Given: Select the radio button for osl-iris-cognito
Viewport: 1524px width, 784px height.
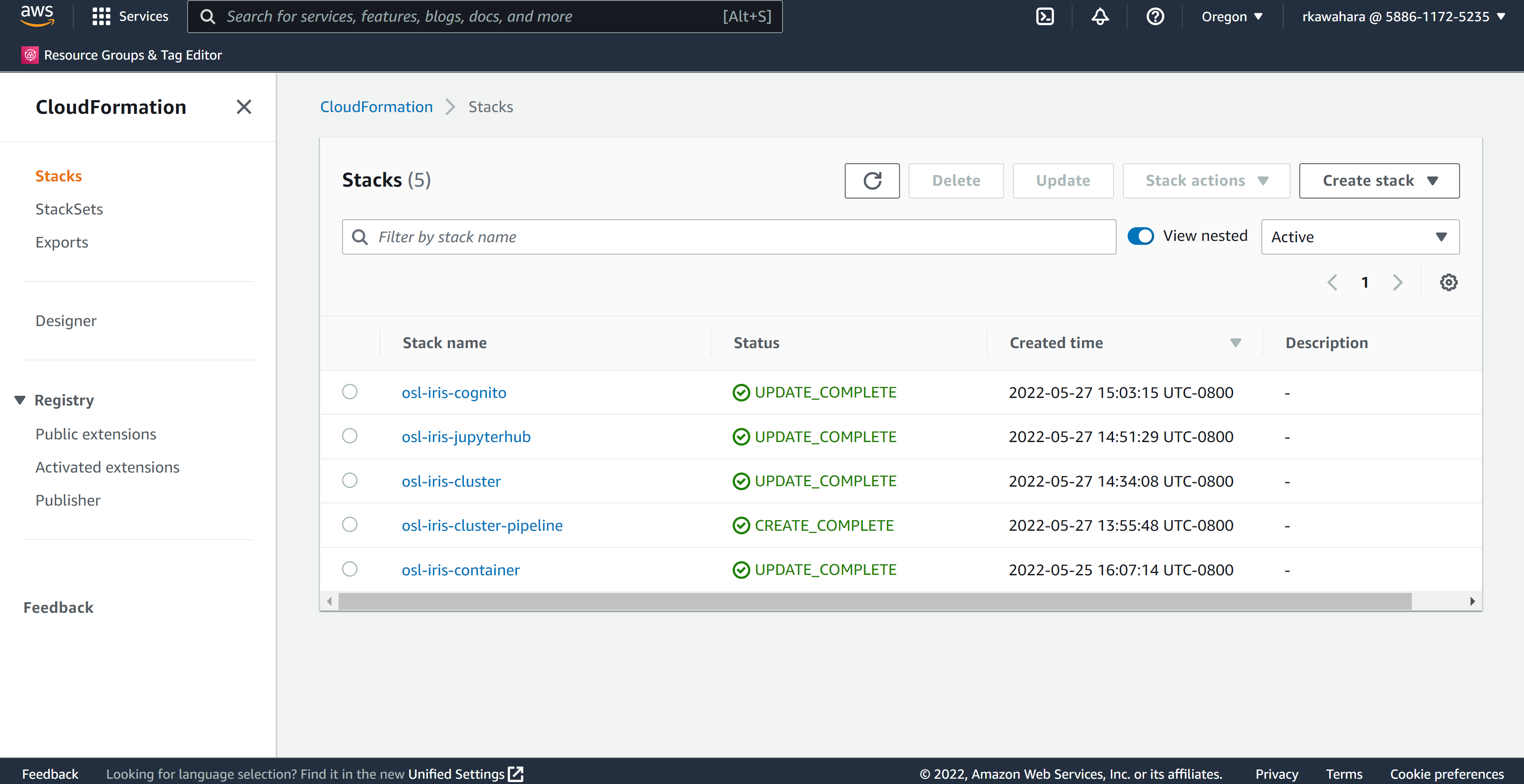Looking at the screenshot, I should pyautogui.click(x=350, y=391).
